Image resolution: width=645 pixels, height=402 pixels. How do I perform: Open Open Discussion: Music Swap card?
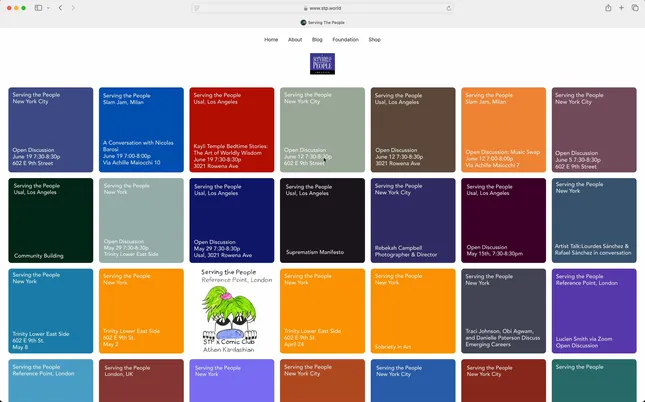coord(503,130)
